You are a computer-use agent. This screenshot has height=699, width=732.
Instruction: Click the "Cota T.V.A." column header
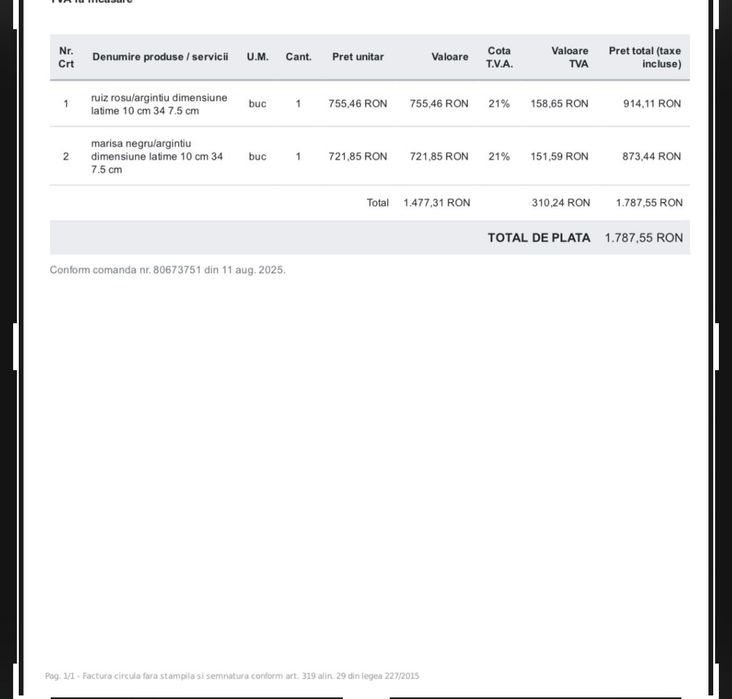click(x=499, y=57)
